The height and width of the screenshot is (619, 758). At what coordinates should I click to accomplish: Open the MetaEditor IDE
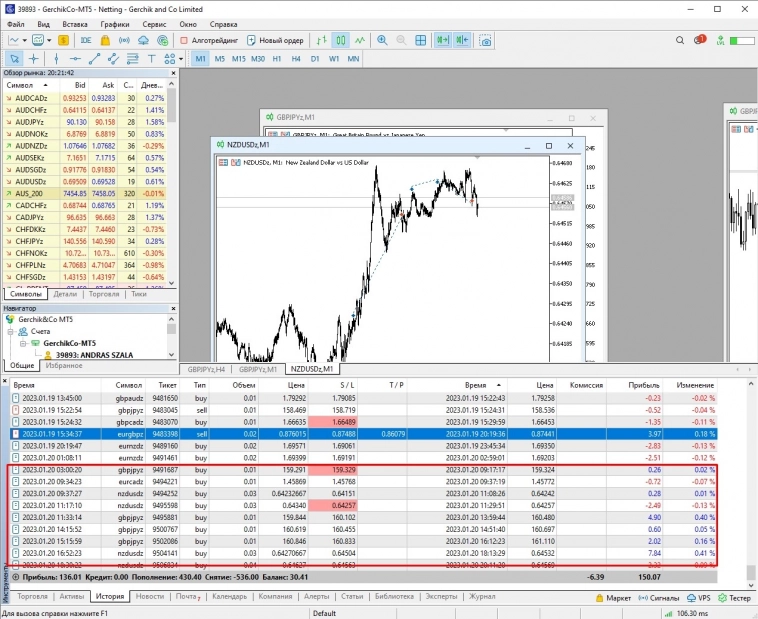87,40
